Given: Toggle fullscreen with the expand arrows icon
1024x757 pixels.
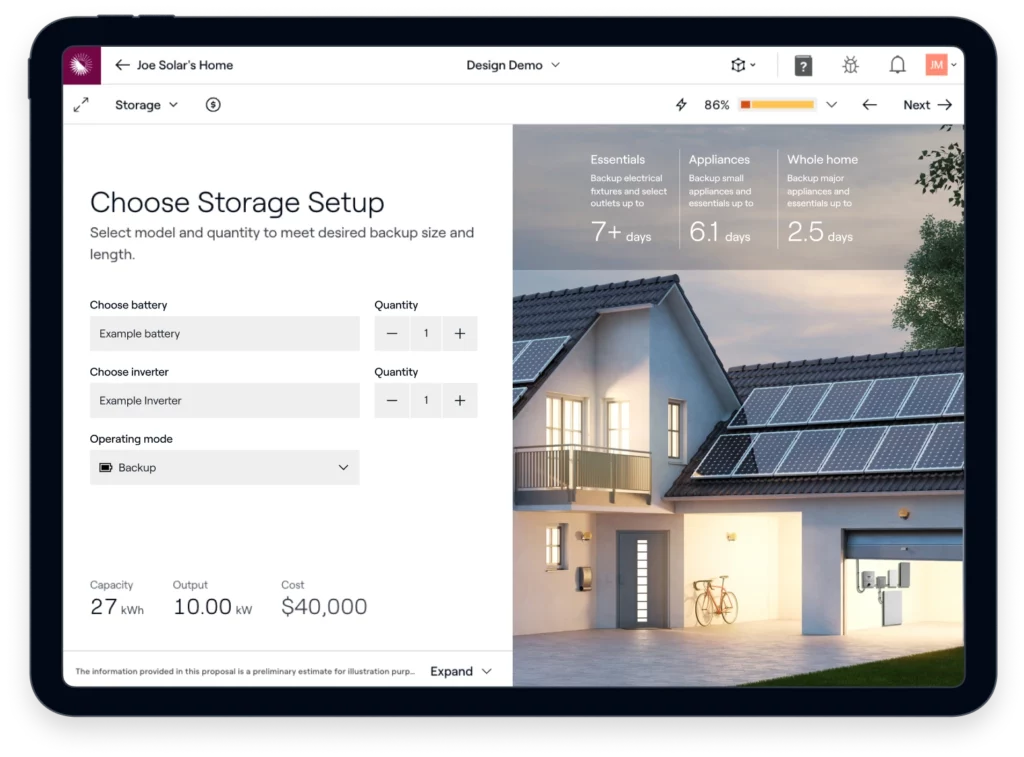Looking at the screenshot, I should (x=81, y=105).
